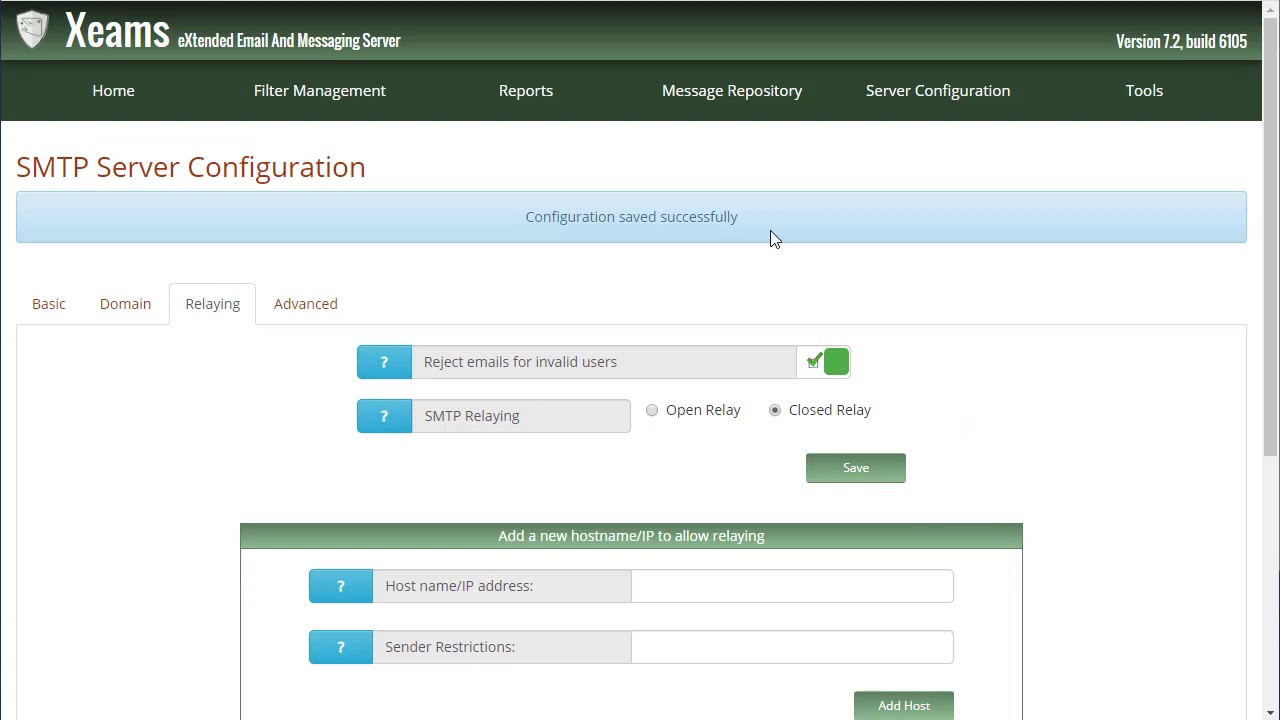Image resolution: width=1280 pixels, height=720 pixels.
Task: Open the Tools menu
Action: point(1144,90)
